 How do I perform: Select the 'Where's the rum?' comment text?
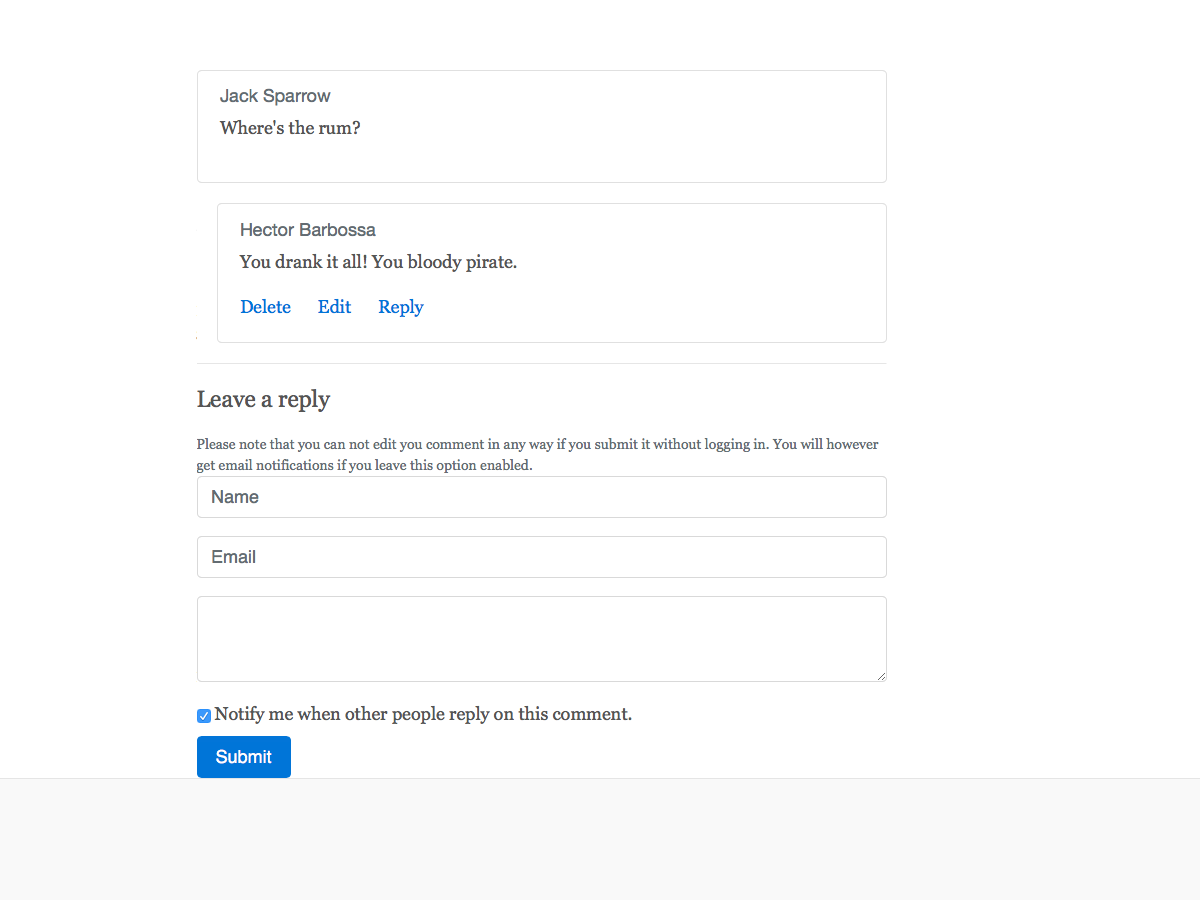(290, 128)
